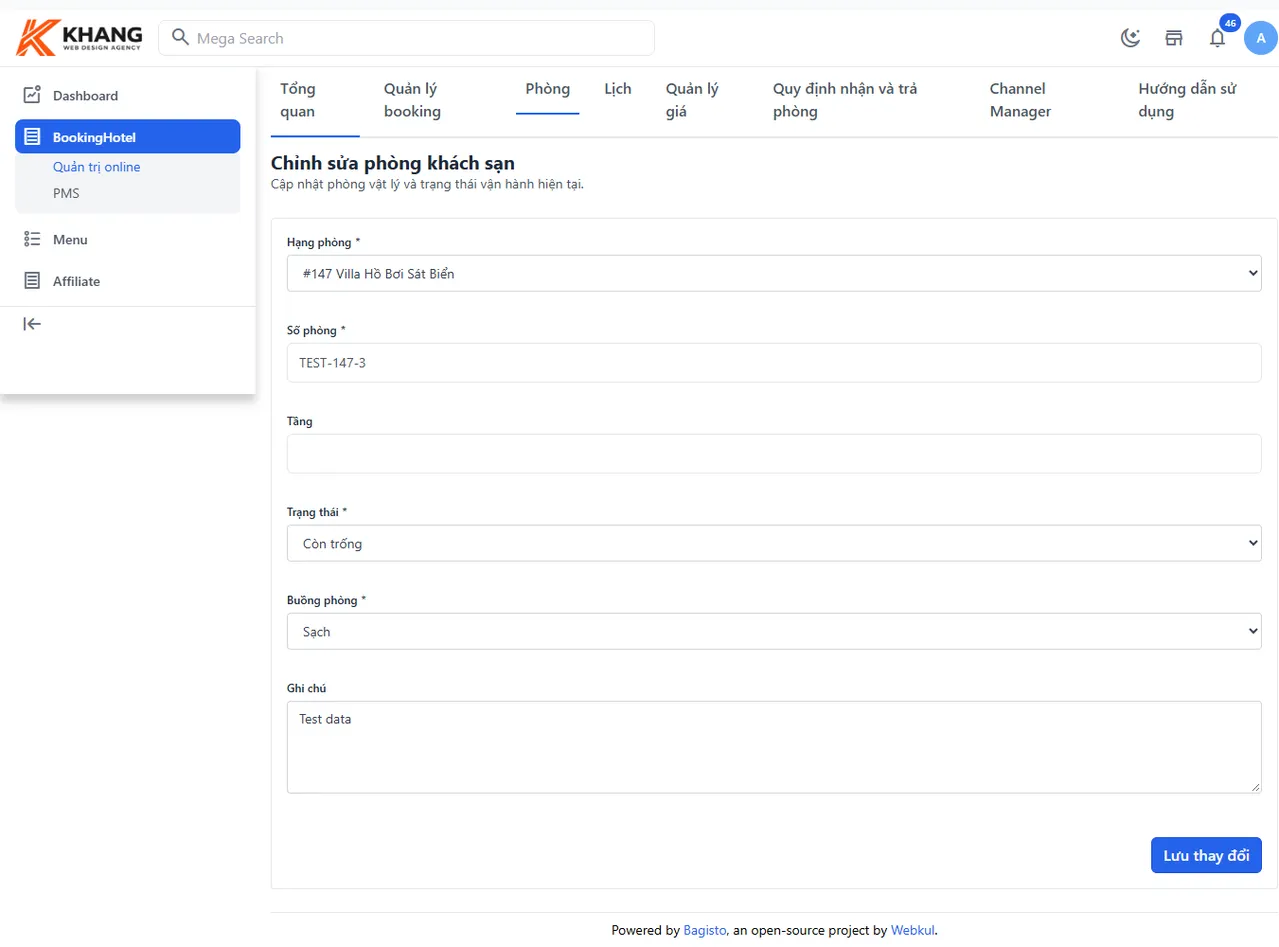
Task: Click the Số phòng input field
Action: pos(774,362)
